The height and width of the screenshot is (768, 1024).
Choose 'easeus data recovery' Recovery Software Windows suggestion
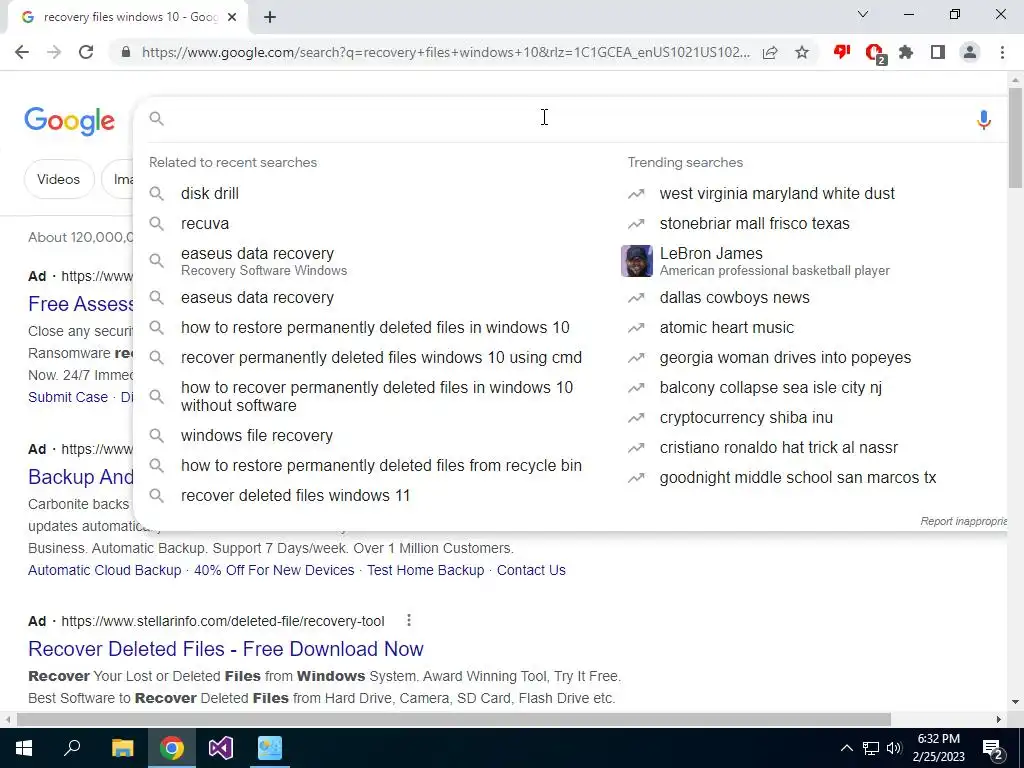click(264, 261)
